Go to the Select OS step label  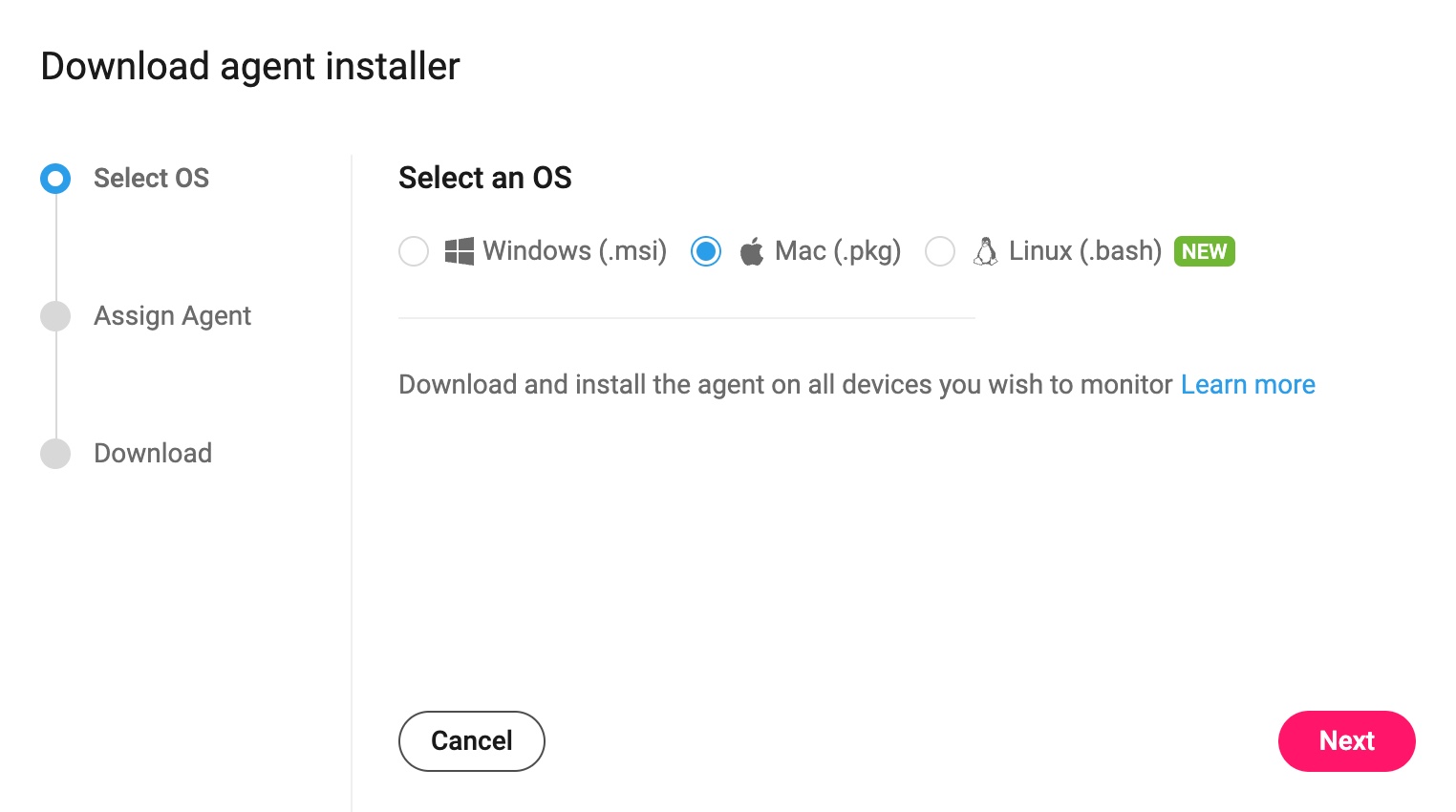pyautogui.click(x=151, y=178)
